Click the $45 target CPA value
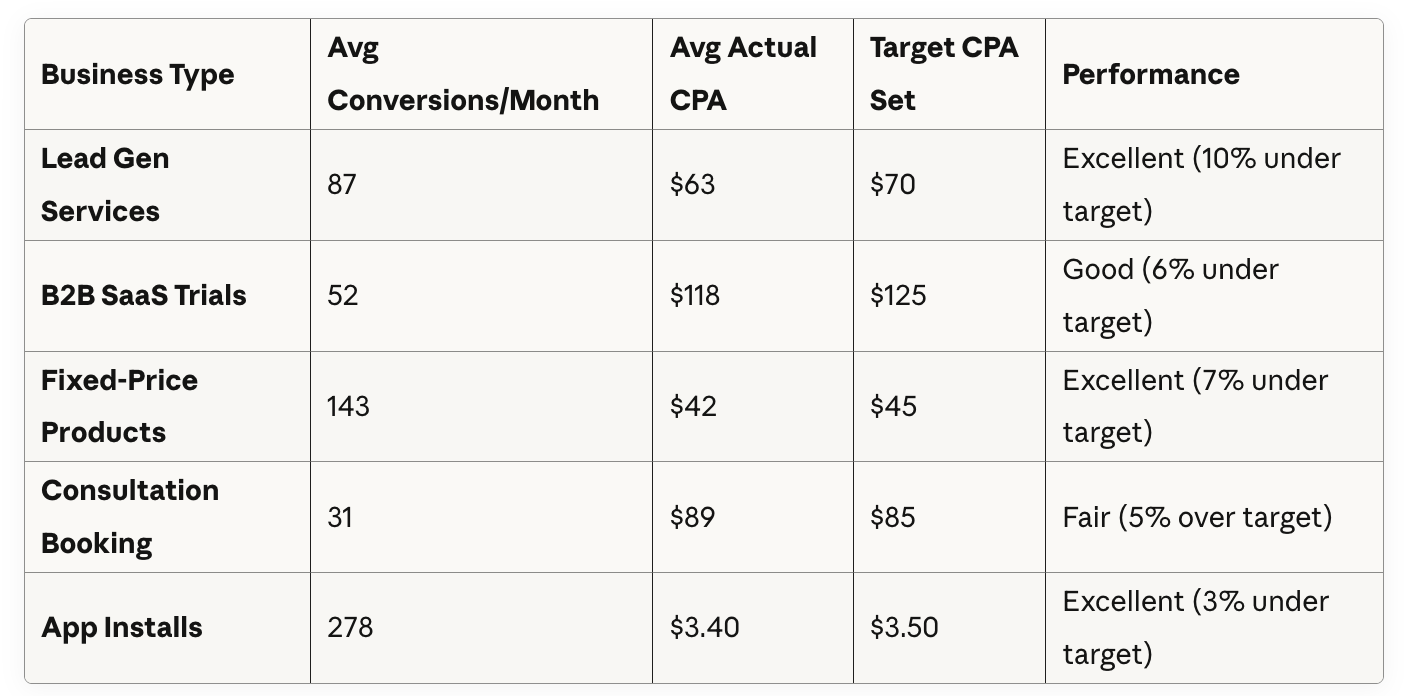1404x696 pixels. (x=893, y=406)
